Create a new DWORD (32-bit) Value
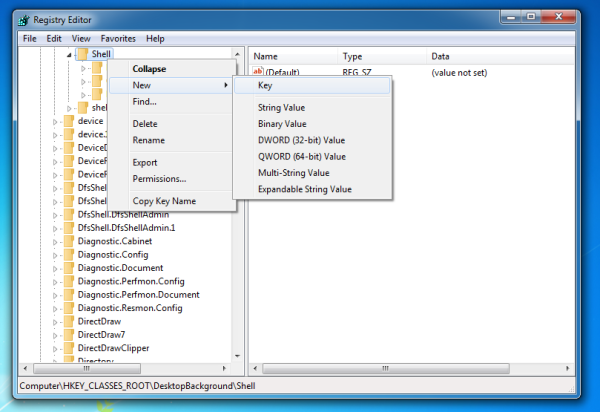The width and height of the screenshot is (600, 412). pyautogui.click(x=312, y=140)
